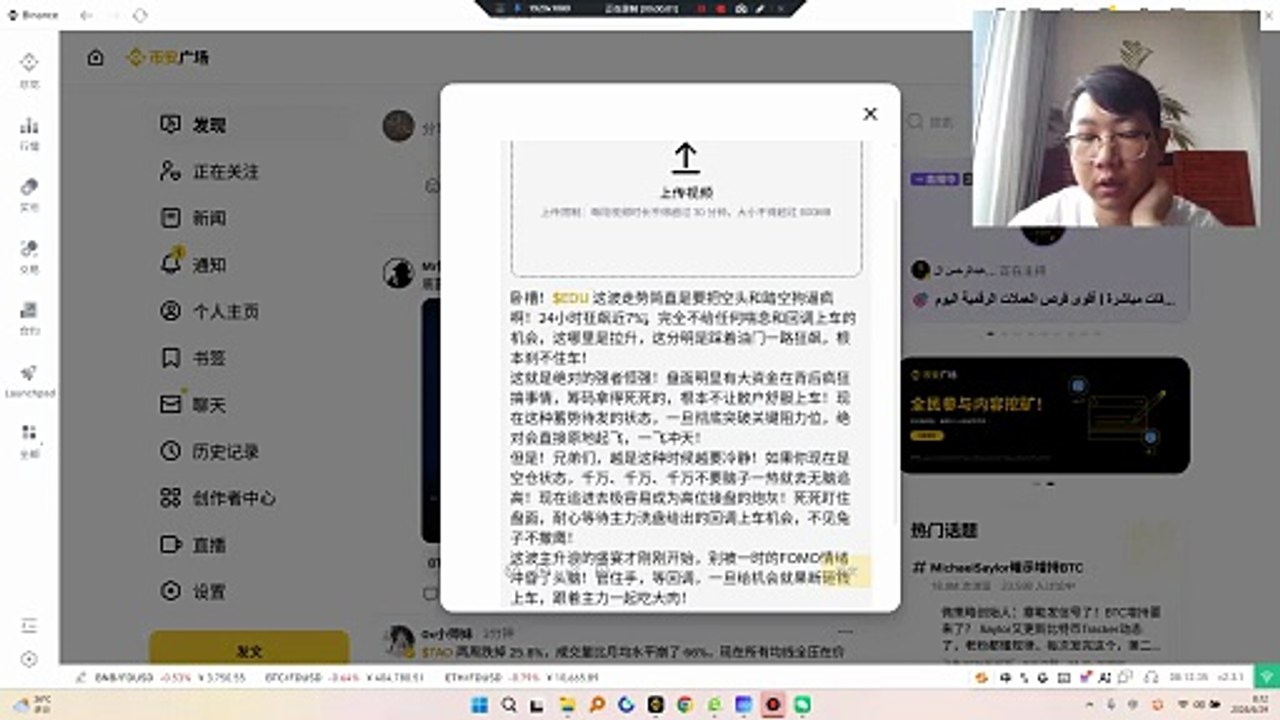Screen dimensions: 1280x720
Task: Click the home icon in header
Action: point(95,57)
